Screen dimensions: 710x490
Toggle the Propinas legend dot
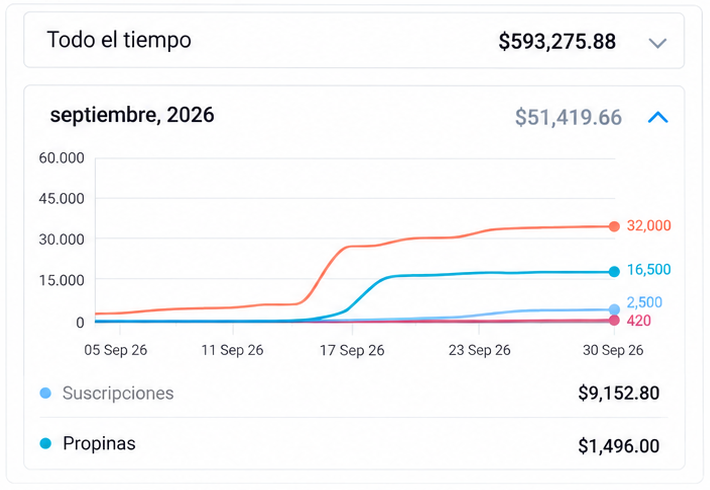(x=45, y=443)
